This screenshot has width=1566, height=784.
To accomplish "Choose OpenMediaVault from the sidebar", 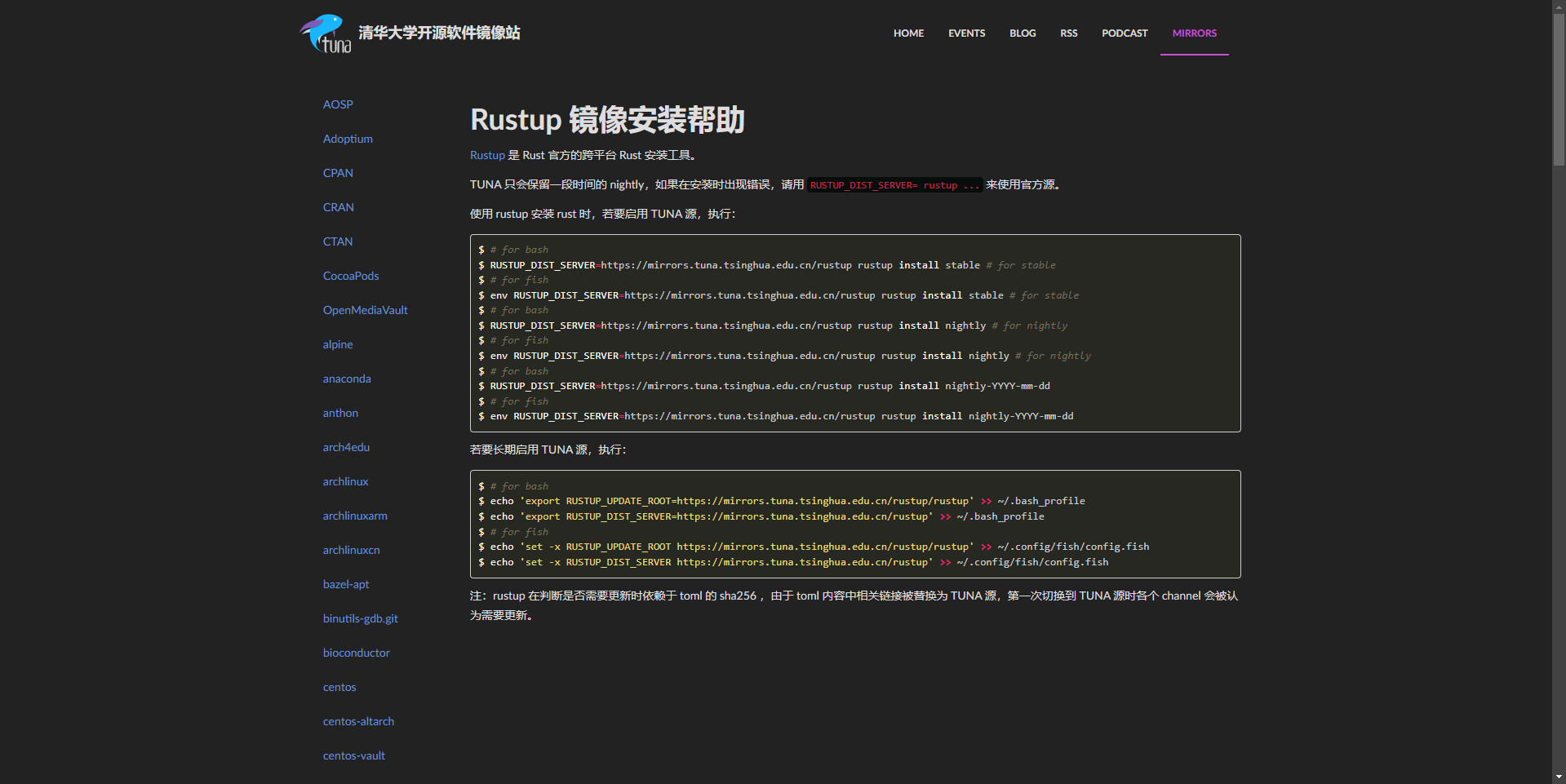I will [x=365, y=310].
